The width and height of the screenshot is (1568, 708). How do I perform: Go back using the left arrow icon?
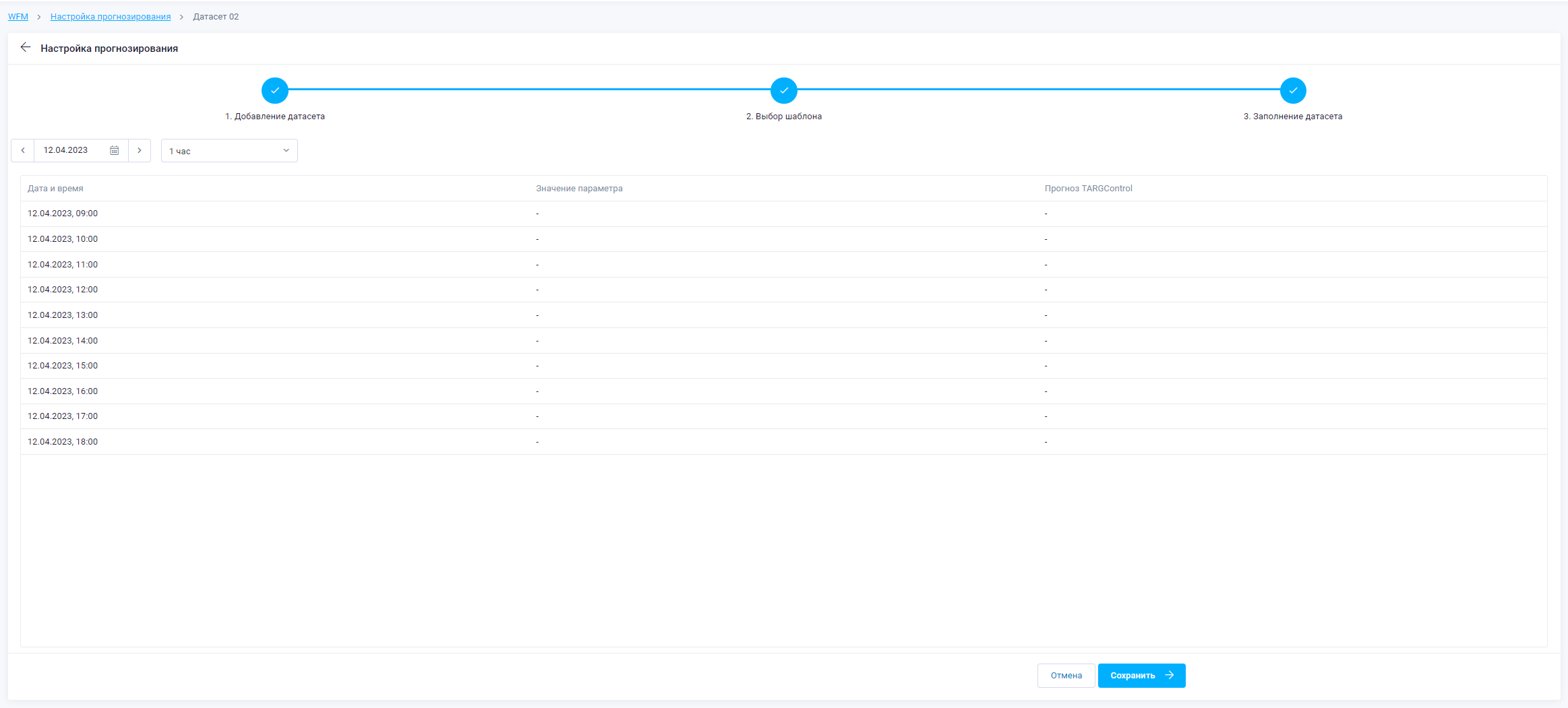(26, 47)
